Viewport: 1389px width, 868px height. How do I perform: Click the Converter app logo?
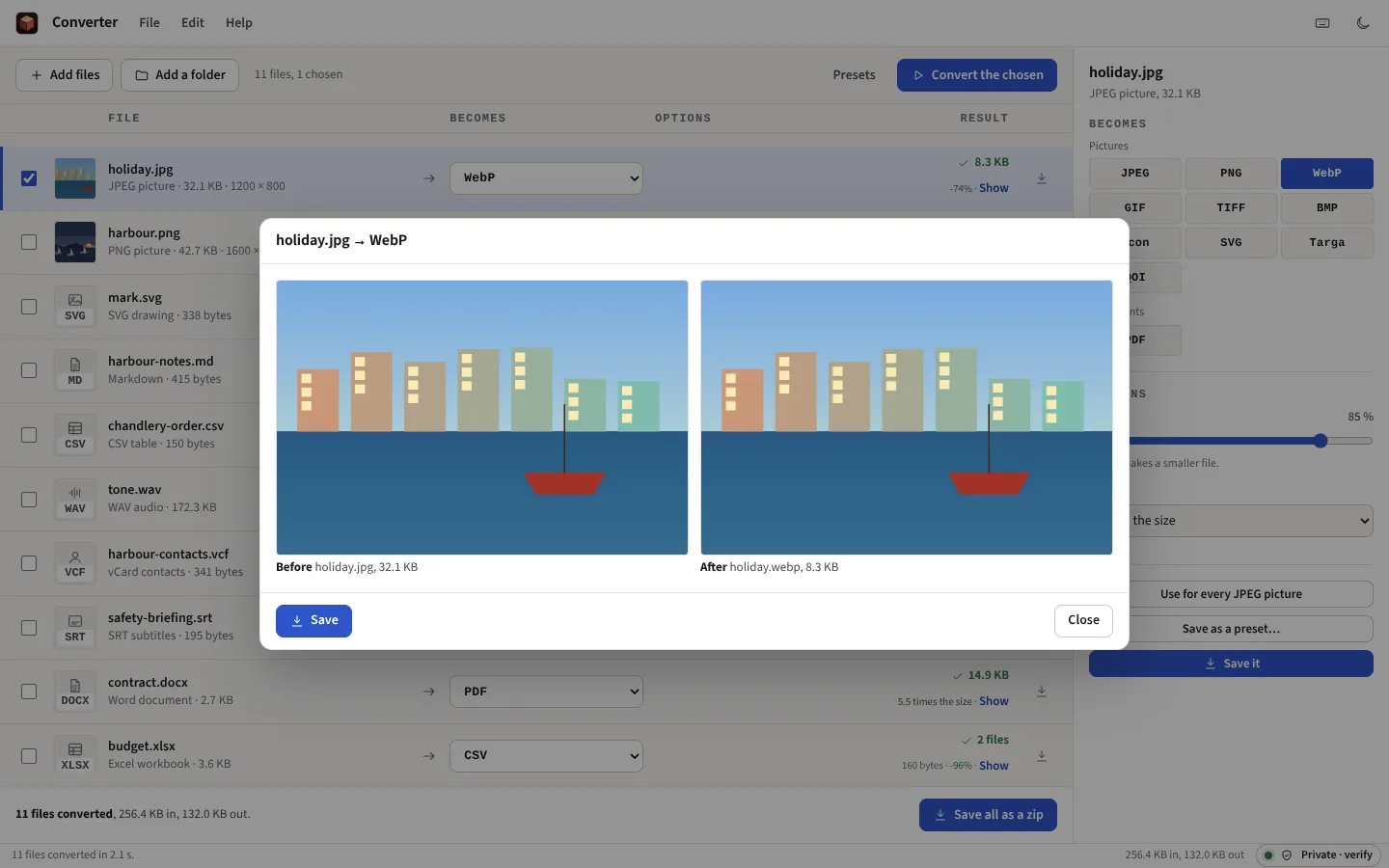tap(27, 23)
